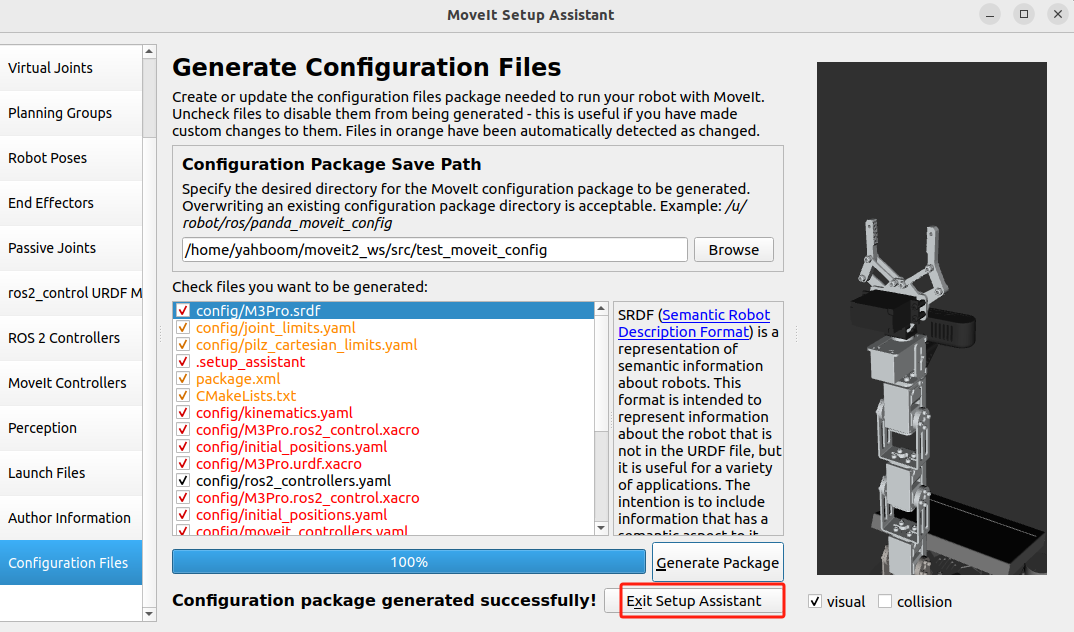Switch to the Perception step
Screen dimensions: 1074x632
pyautogui.click(x=71, y=428)
